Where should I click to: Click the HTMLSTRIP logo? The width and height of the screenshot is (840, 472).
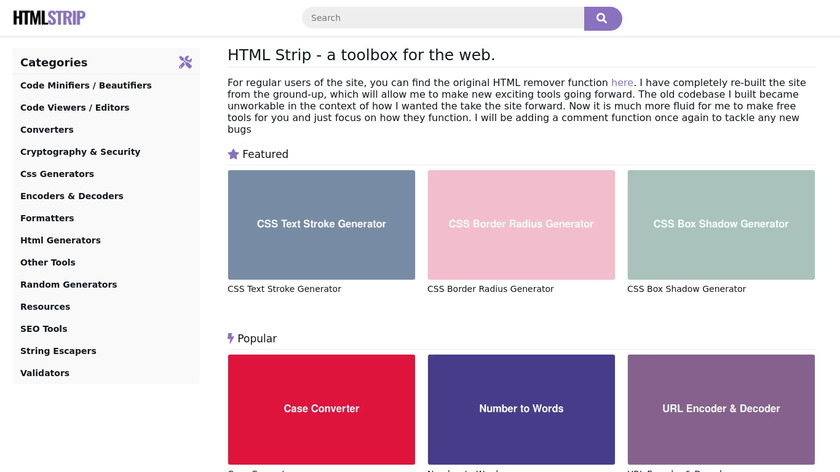[x=49, y=18]
